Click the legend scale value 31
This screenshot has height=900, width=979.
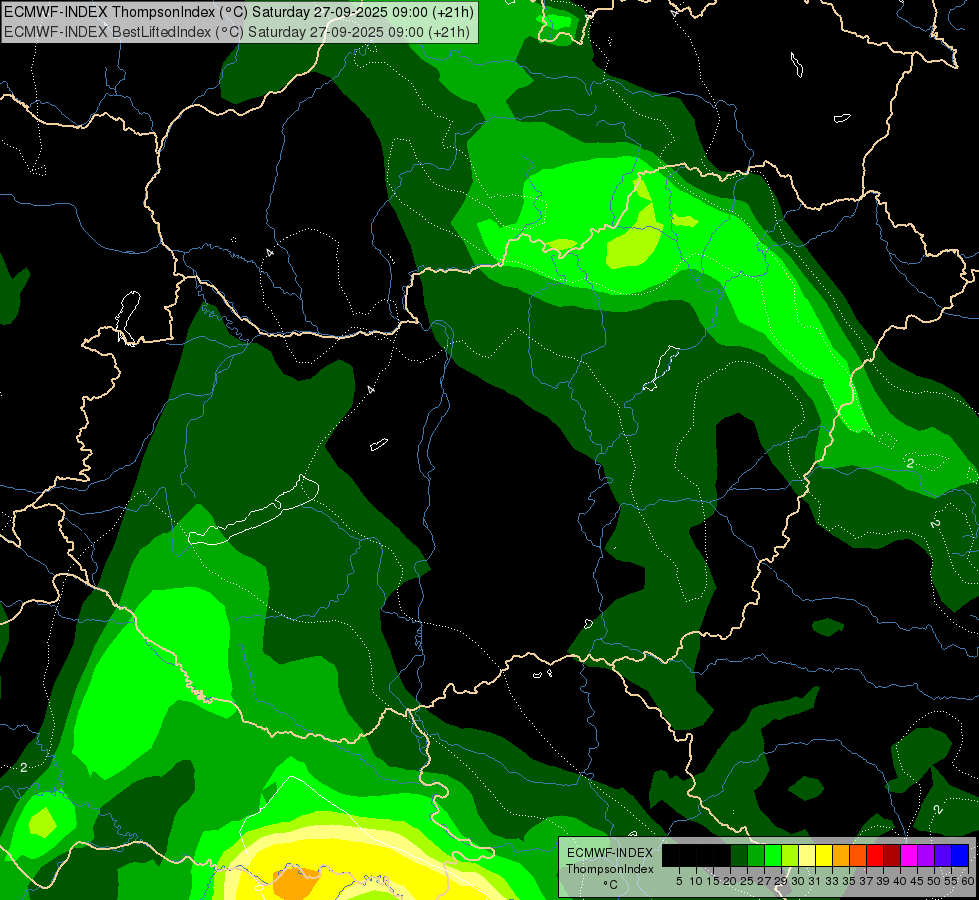click(x=815, y=881)
